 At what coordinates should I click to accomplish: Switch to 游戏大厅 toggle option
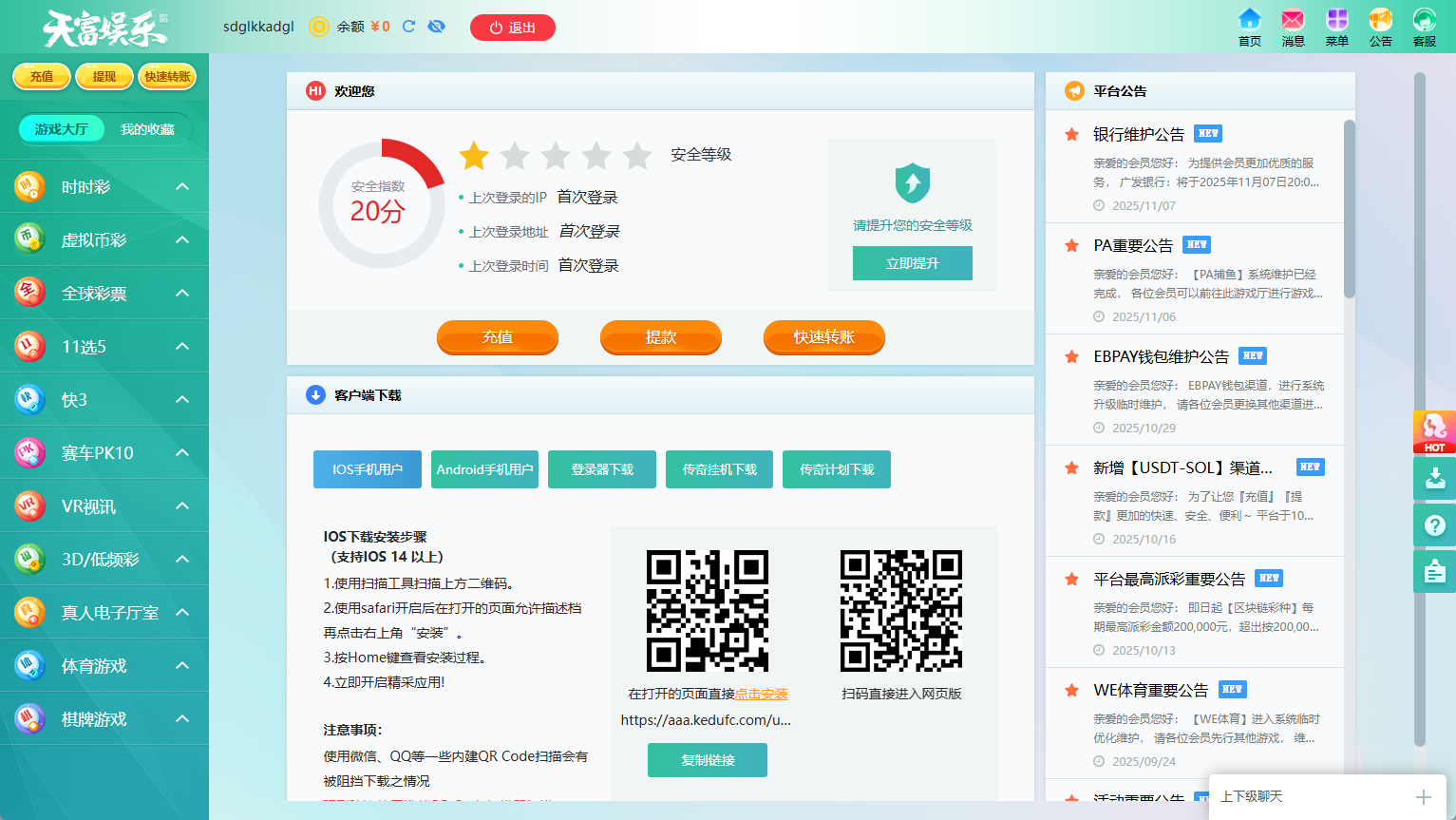point(62,129)
